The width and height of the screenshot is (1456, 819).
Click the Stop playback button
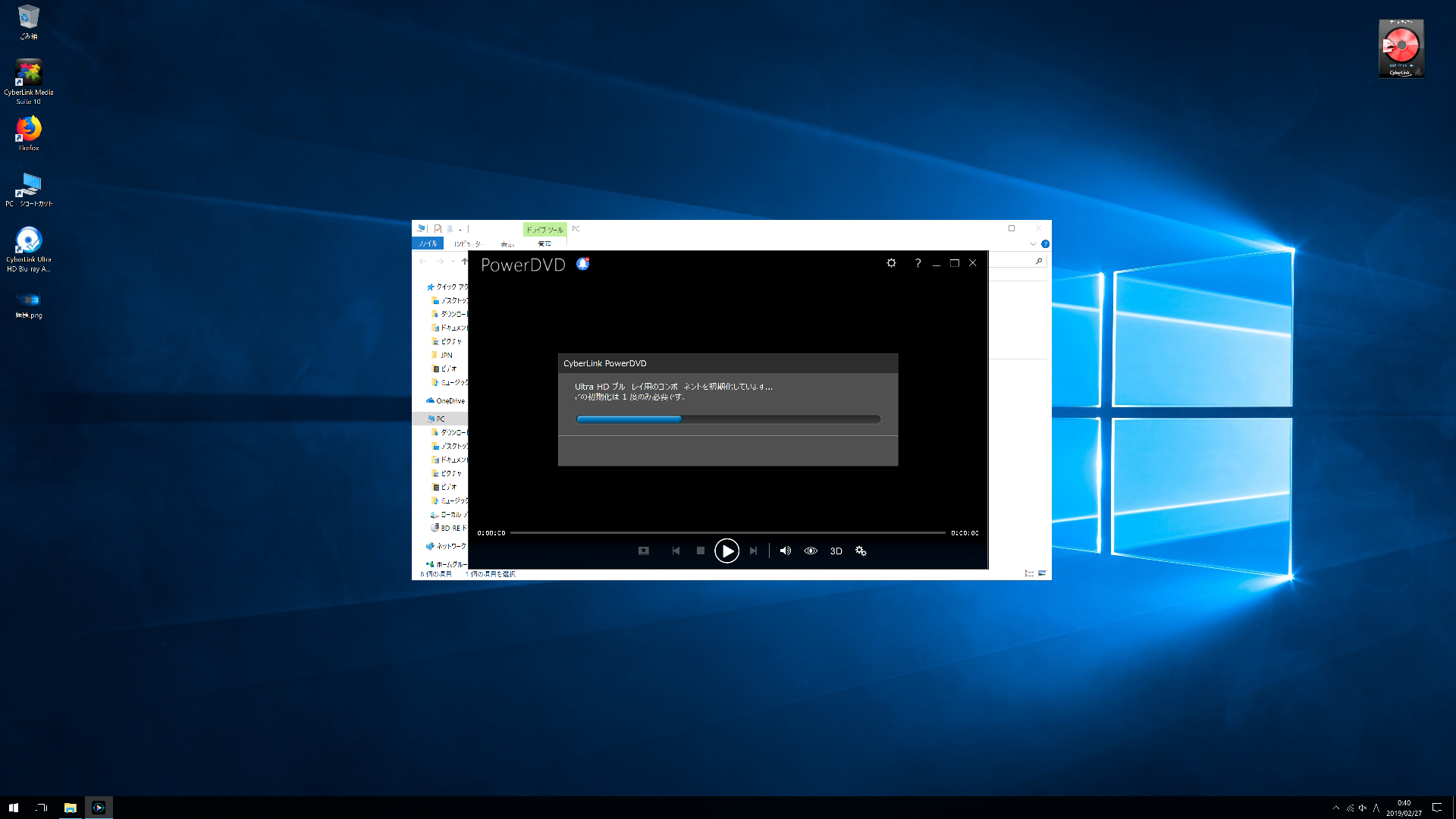pos(700,551)
